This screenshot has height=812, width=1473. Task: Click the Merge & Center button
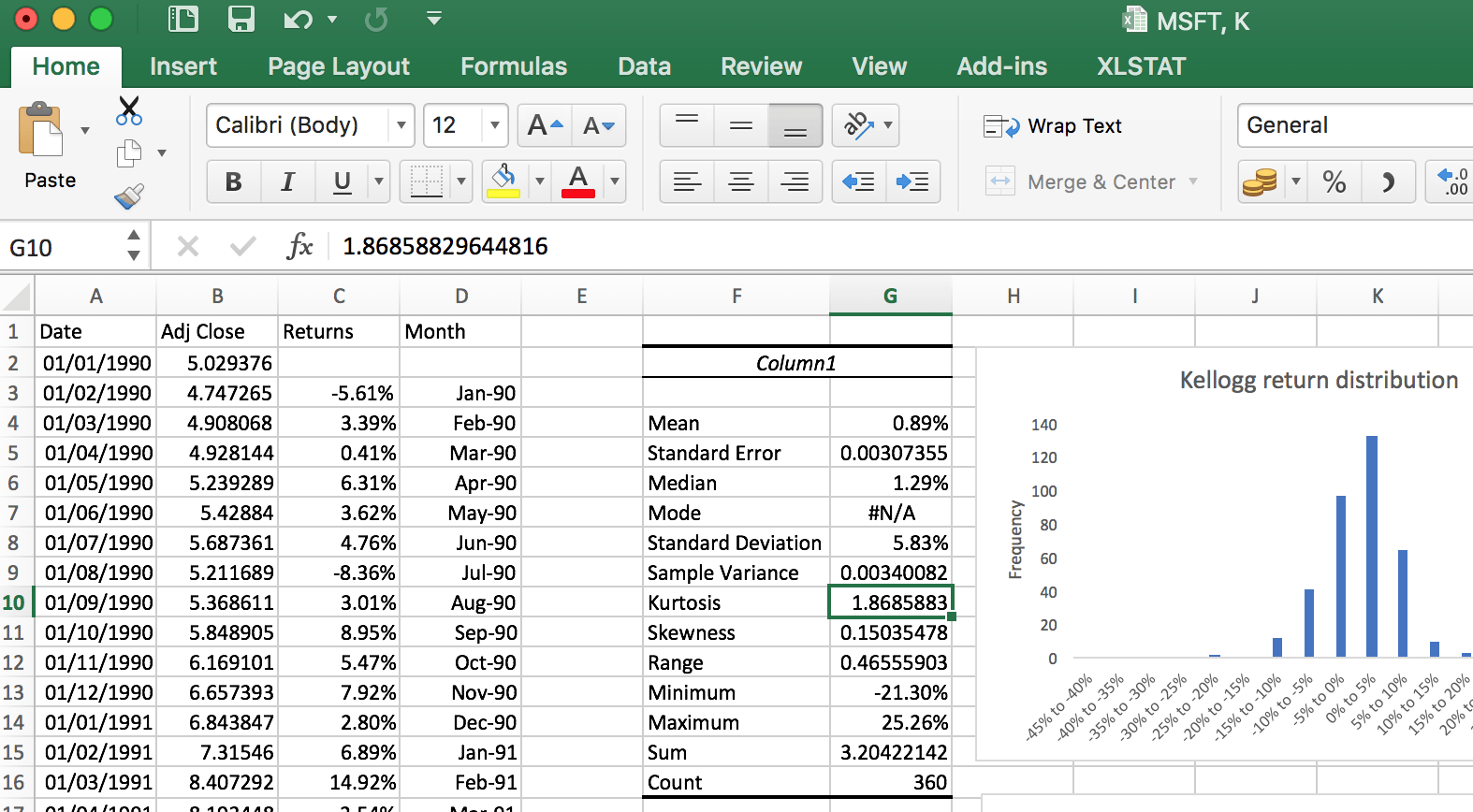[x=1081, y=181]
